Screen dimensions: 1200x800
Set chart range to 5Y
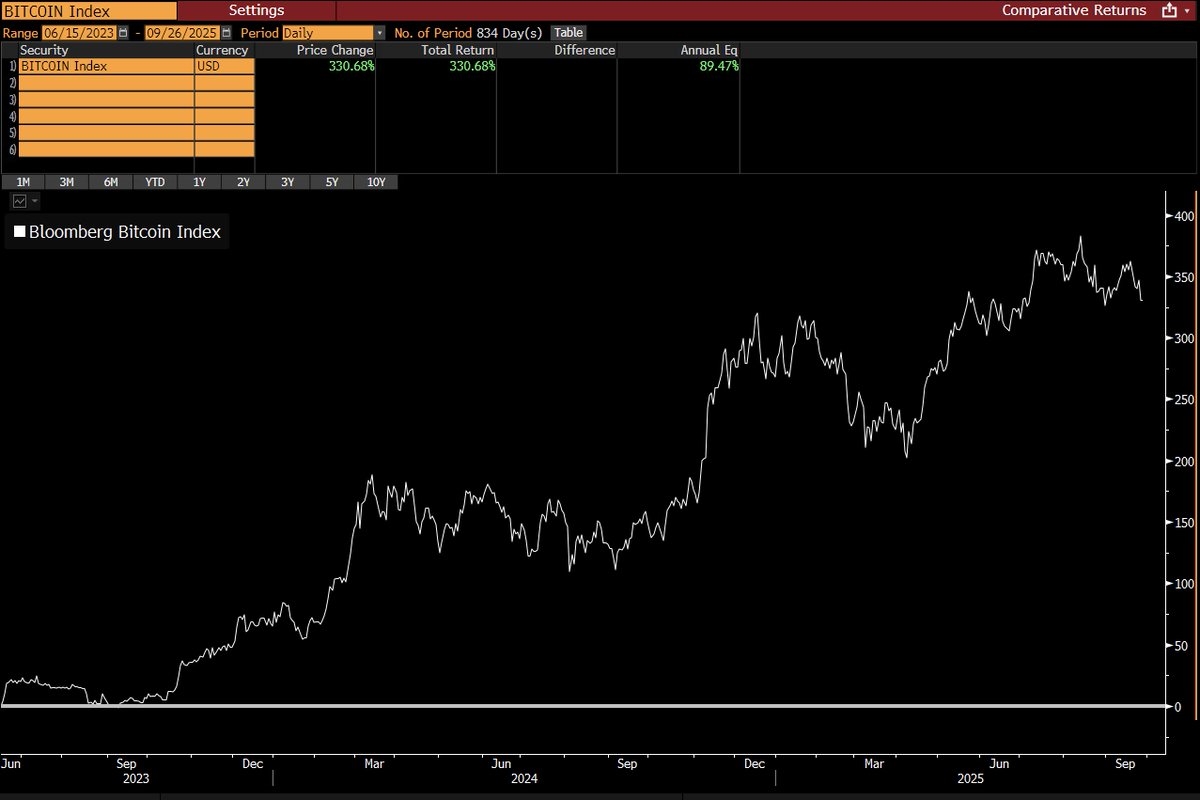(331, 182)
